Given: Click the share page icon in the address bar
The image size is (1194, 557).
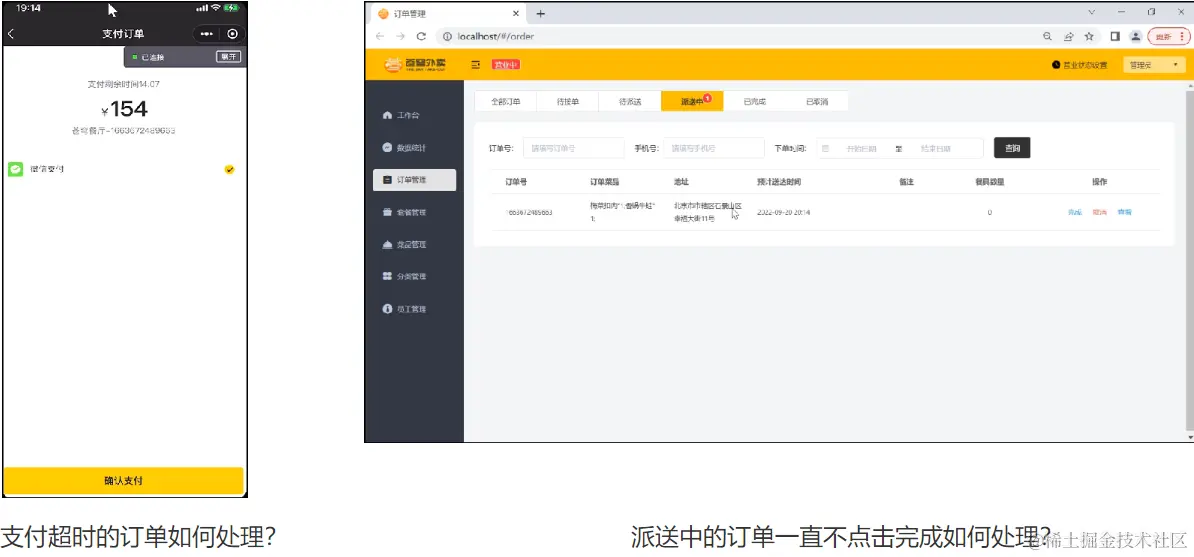Looking at the screenshot, I should point(1068,36).
